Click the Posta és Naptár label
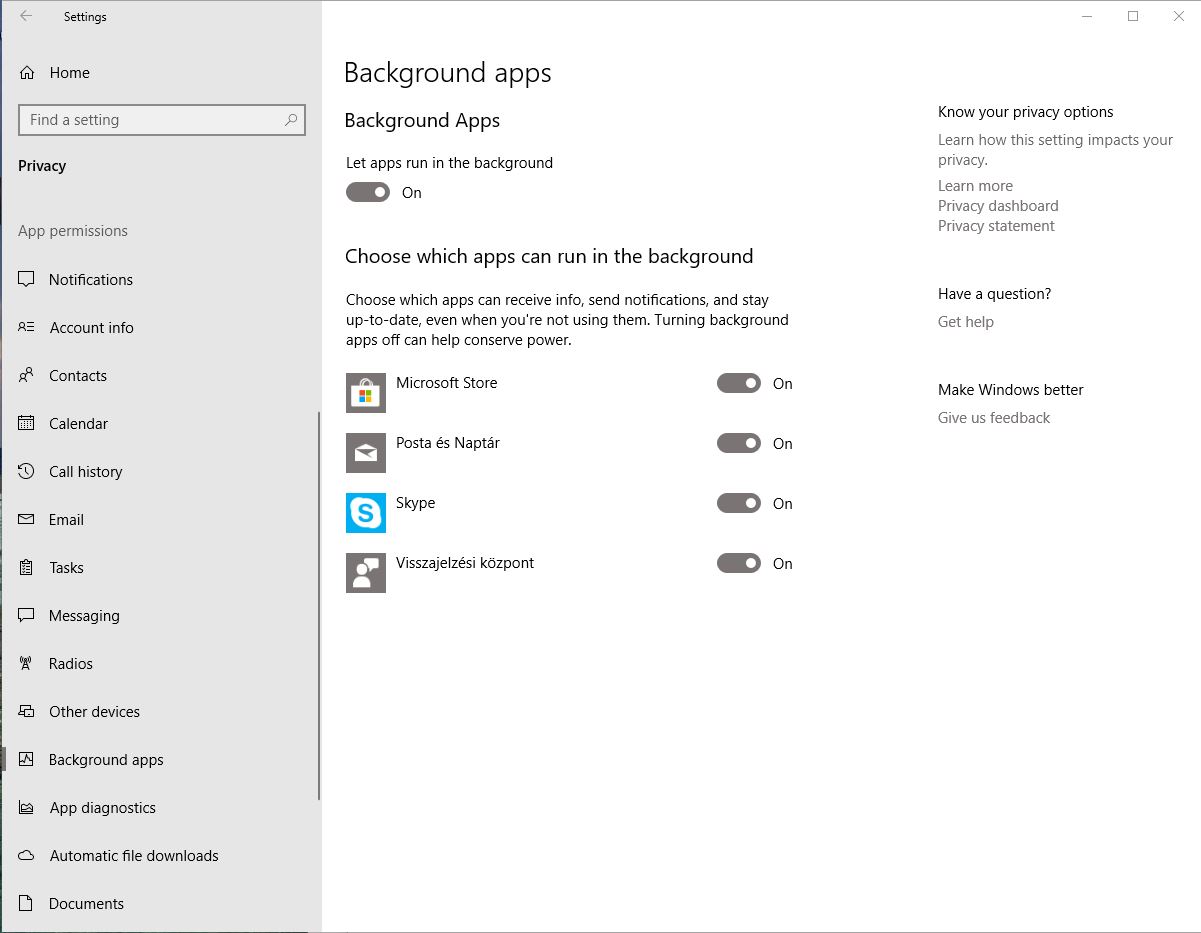The image size is (1201, 933). pyautogui.click(x=448, y=443)
